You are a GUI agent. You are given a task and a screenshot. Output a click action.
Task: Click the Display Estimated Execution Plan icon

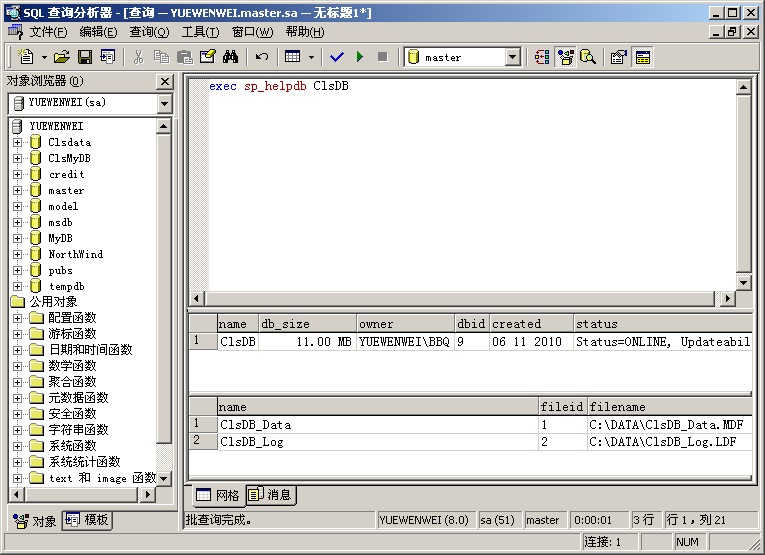click(542, 57)
